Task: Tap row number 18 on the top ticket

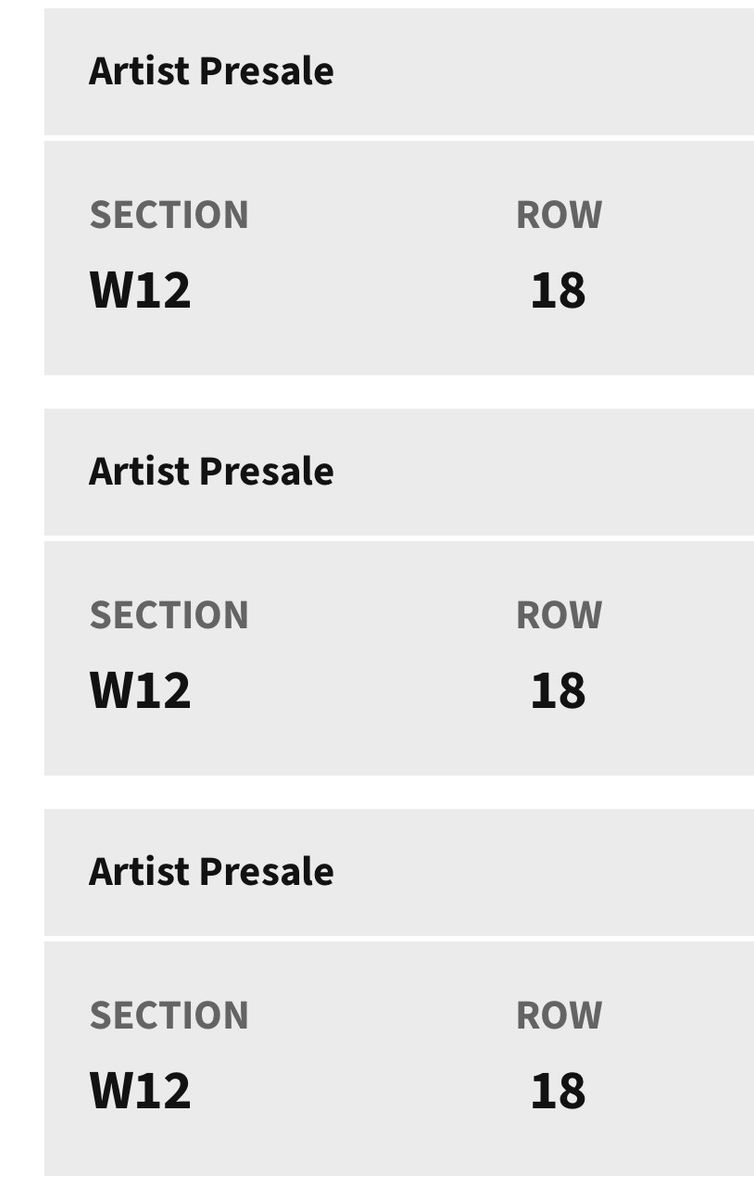Action: [x=558, y=290]
